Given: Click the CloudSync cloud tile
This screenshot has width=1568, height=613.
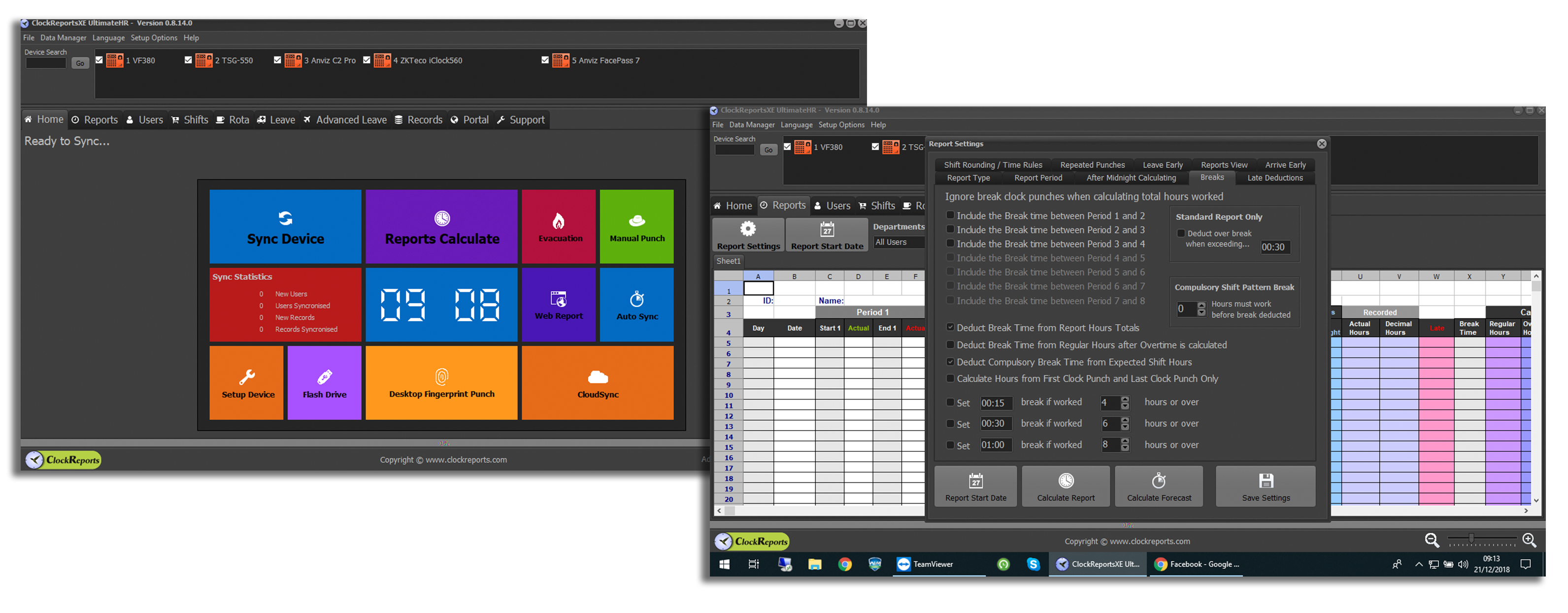Looking at the screenshot, I should pyautogui.click(x=597, y=383).
